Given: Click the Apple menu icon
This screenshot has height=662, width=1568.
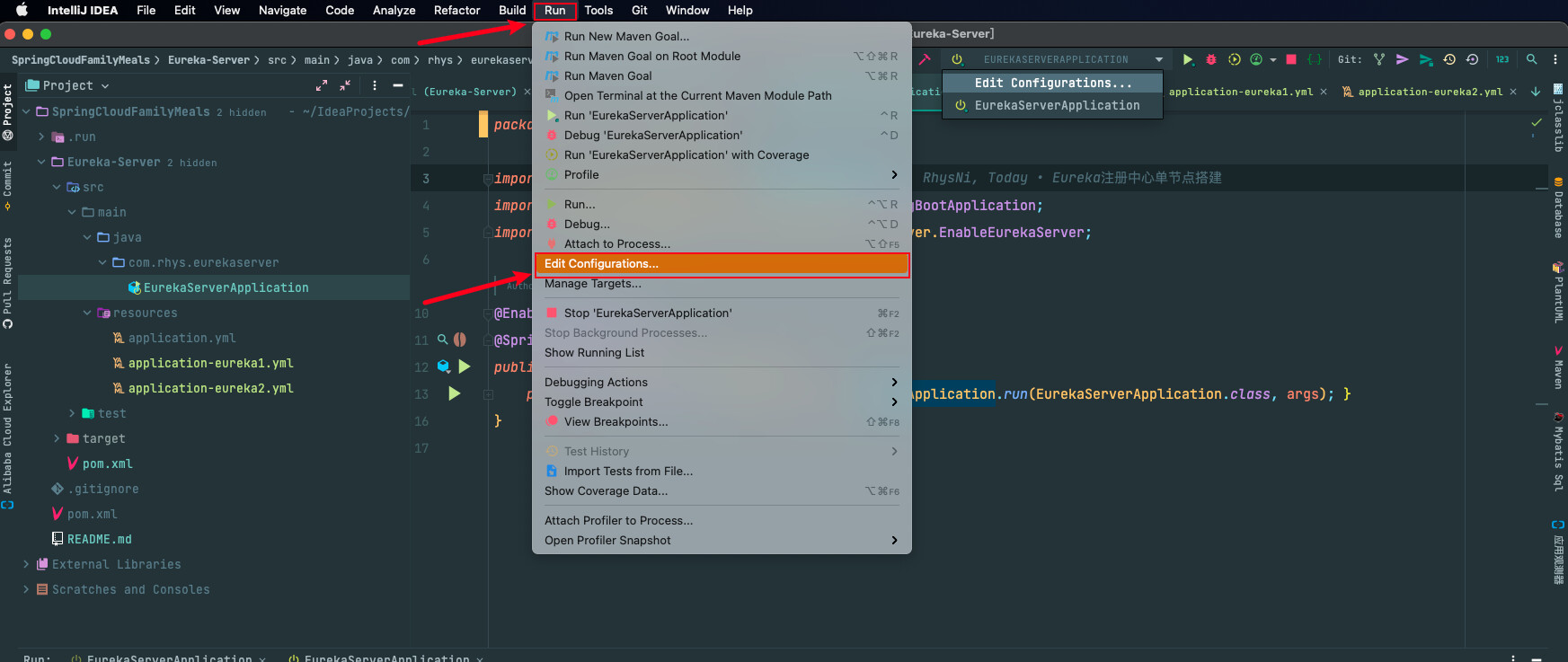Looking at the screenshot, I should point(22,10).
